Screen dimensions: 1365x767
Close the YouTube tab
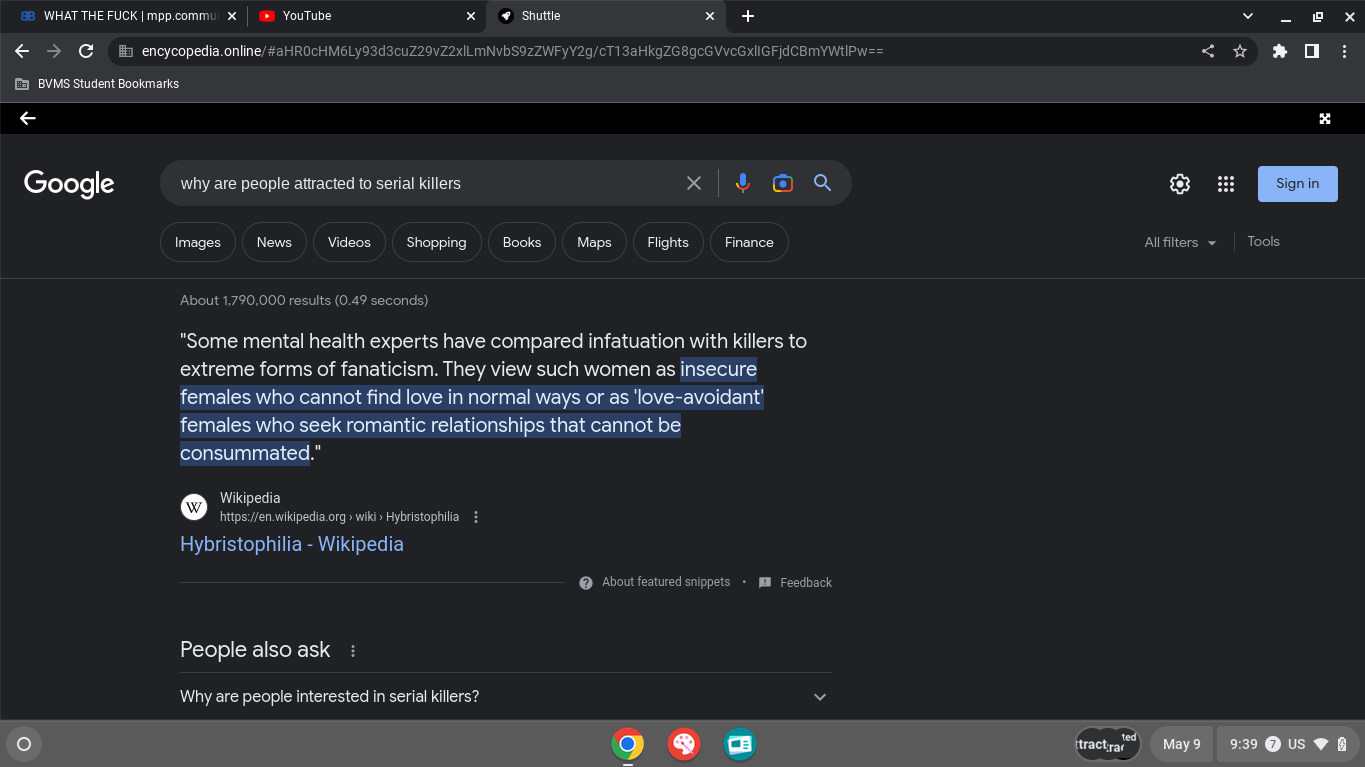pos(471,16)
